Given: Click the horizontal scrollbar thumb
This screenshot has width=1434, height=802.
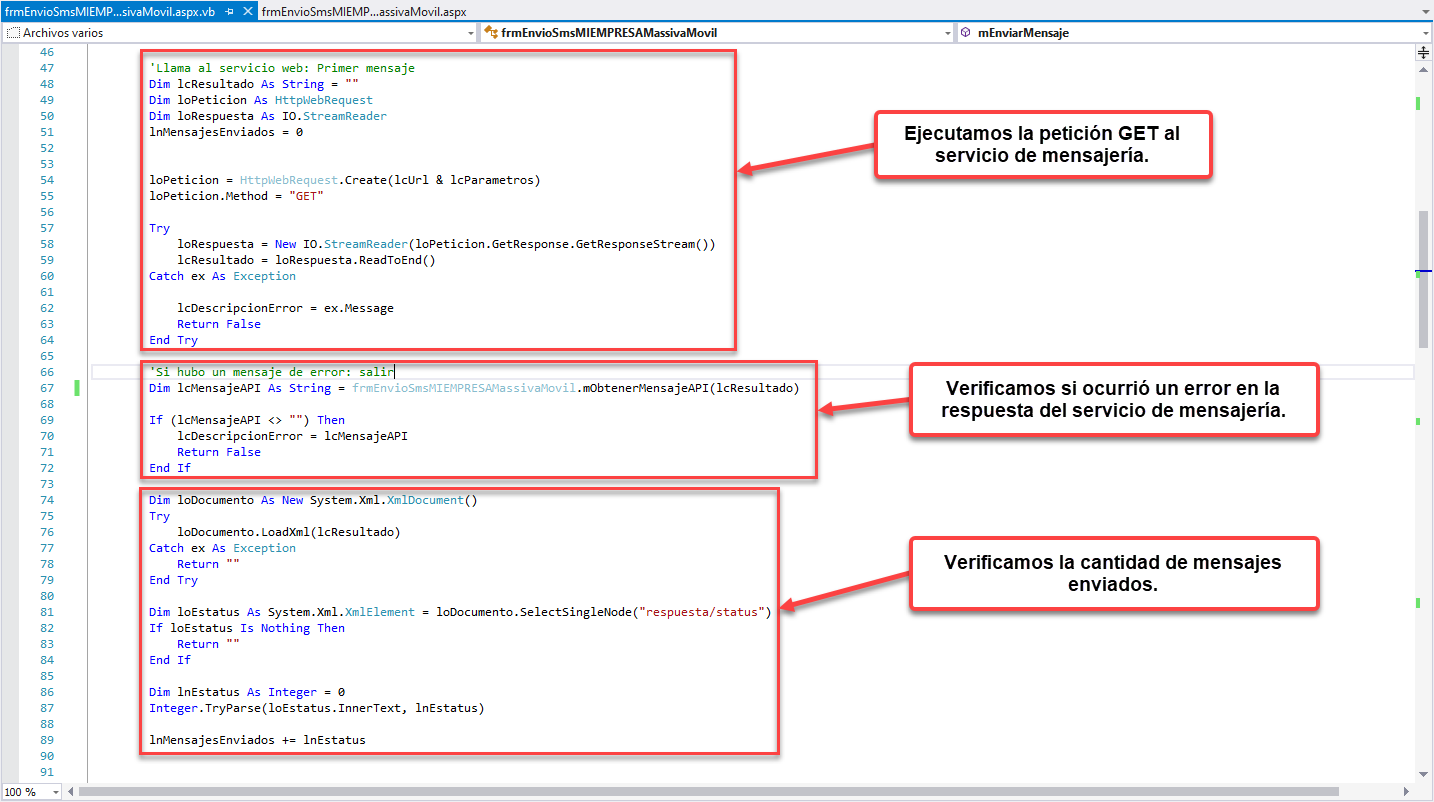Looking at the screenshot, I should 700,791.
